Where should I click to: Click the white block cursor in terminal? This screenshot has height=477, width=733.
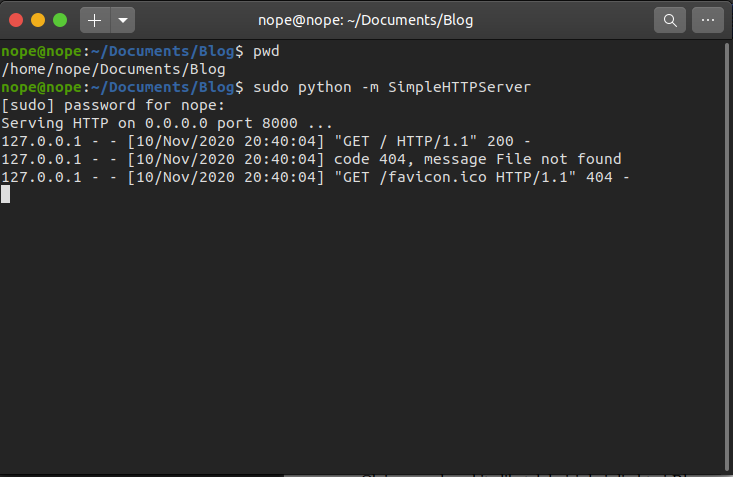click(6, 194)
